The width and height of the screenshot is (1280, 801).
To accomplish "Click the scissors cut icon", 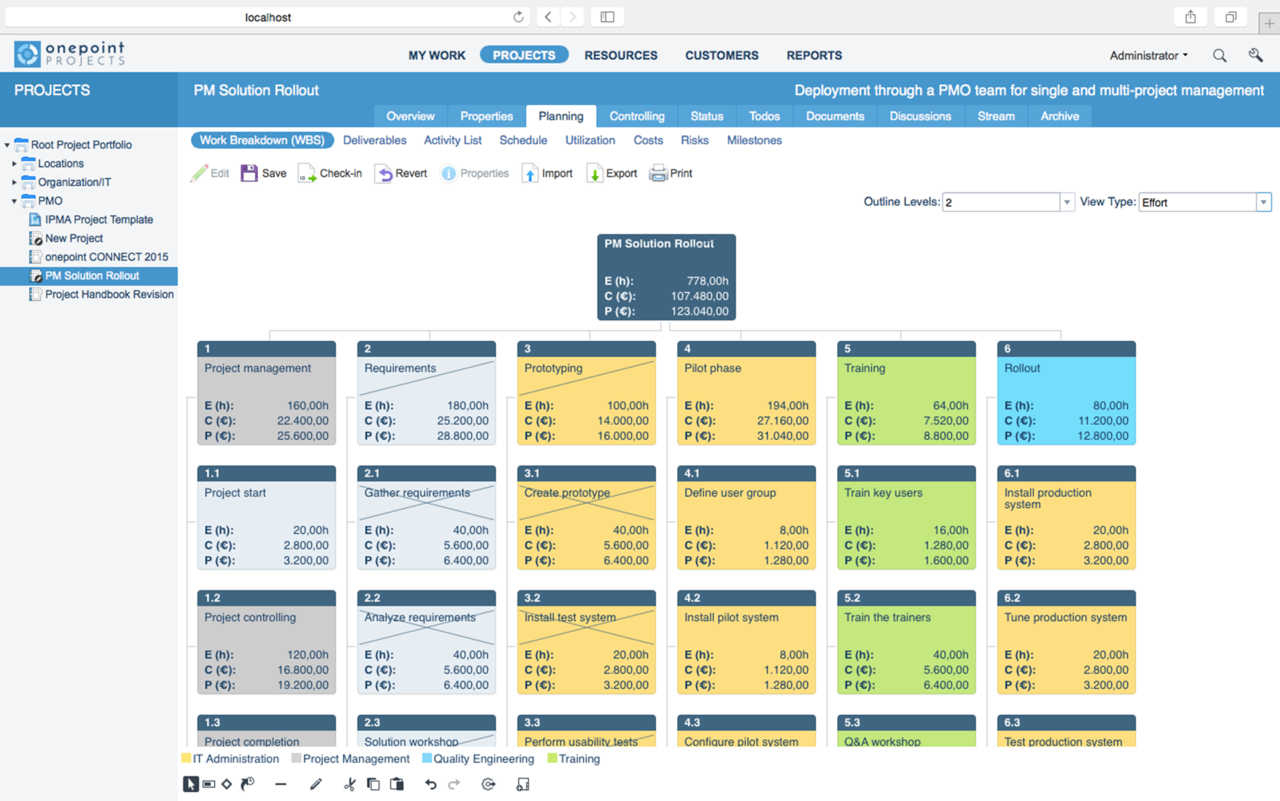I will pos(349,784).
